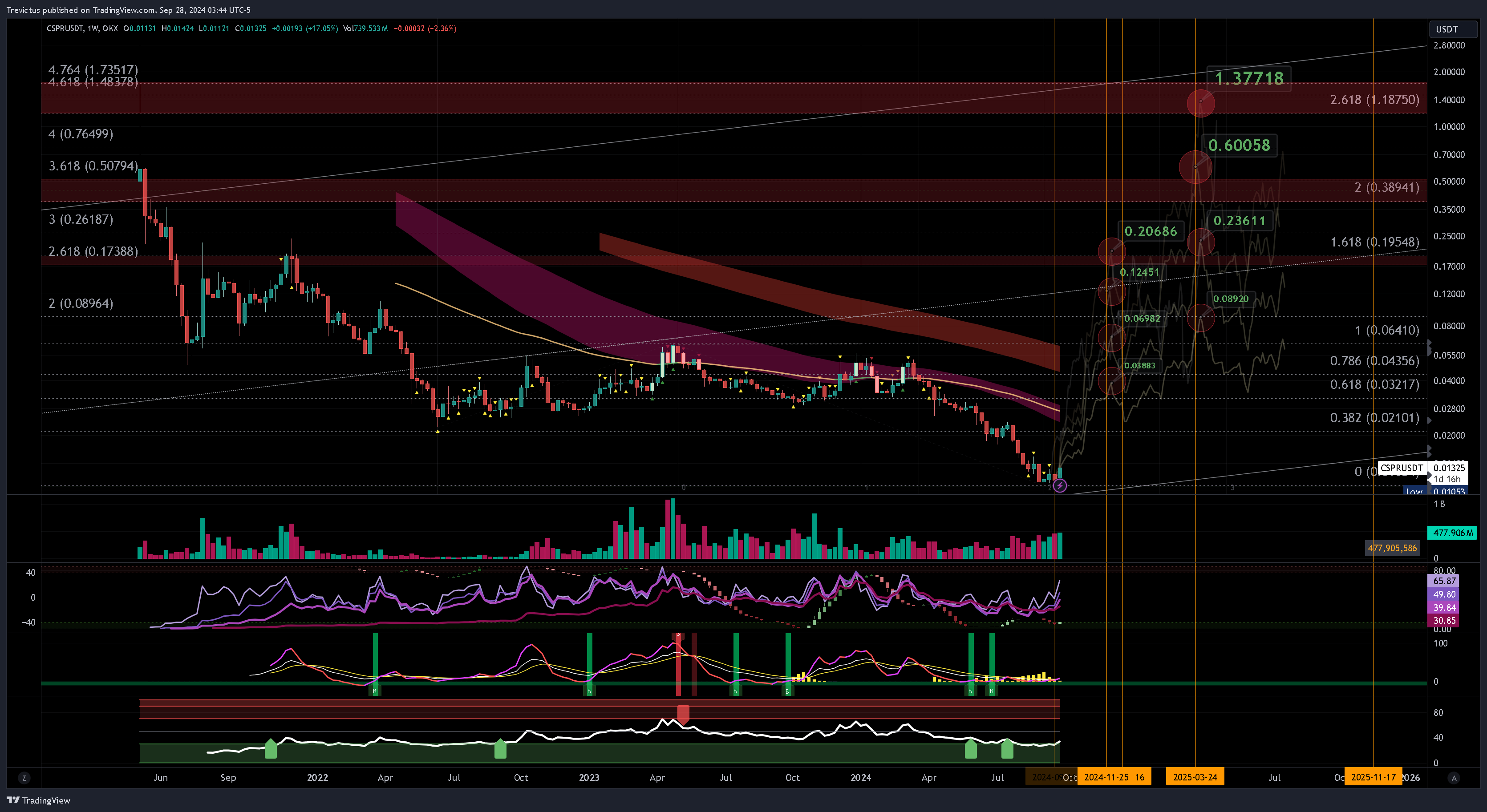Screen dimensions: 1487x812
Task: Open the TradingView logo at bottom-left
Action: coord(38,800)
